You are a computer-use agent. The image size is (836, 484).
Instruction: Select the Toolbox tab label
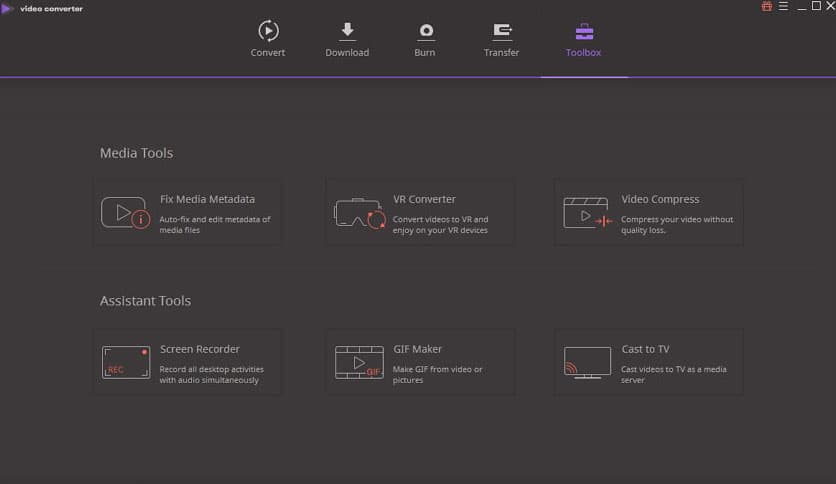tap(583, 52)
